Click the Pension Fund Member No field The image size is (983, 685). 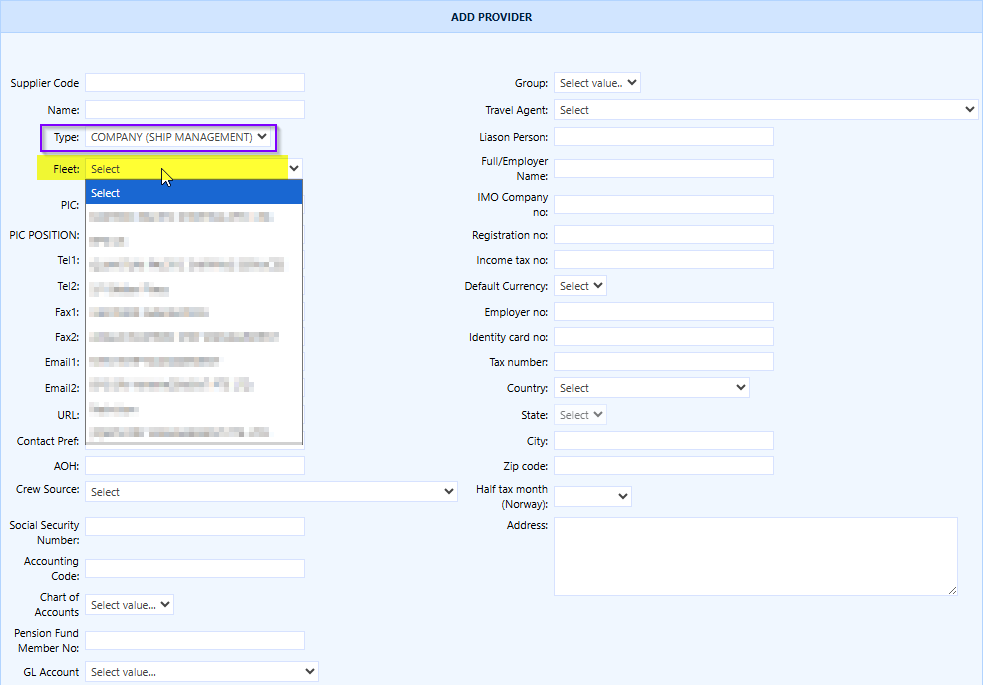(x=194, y=640)
